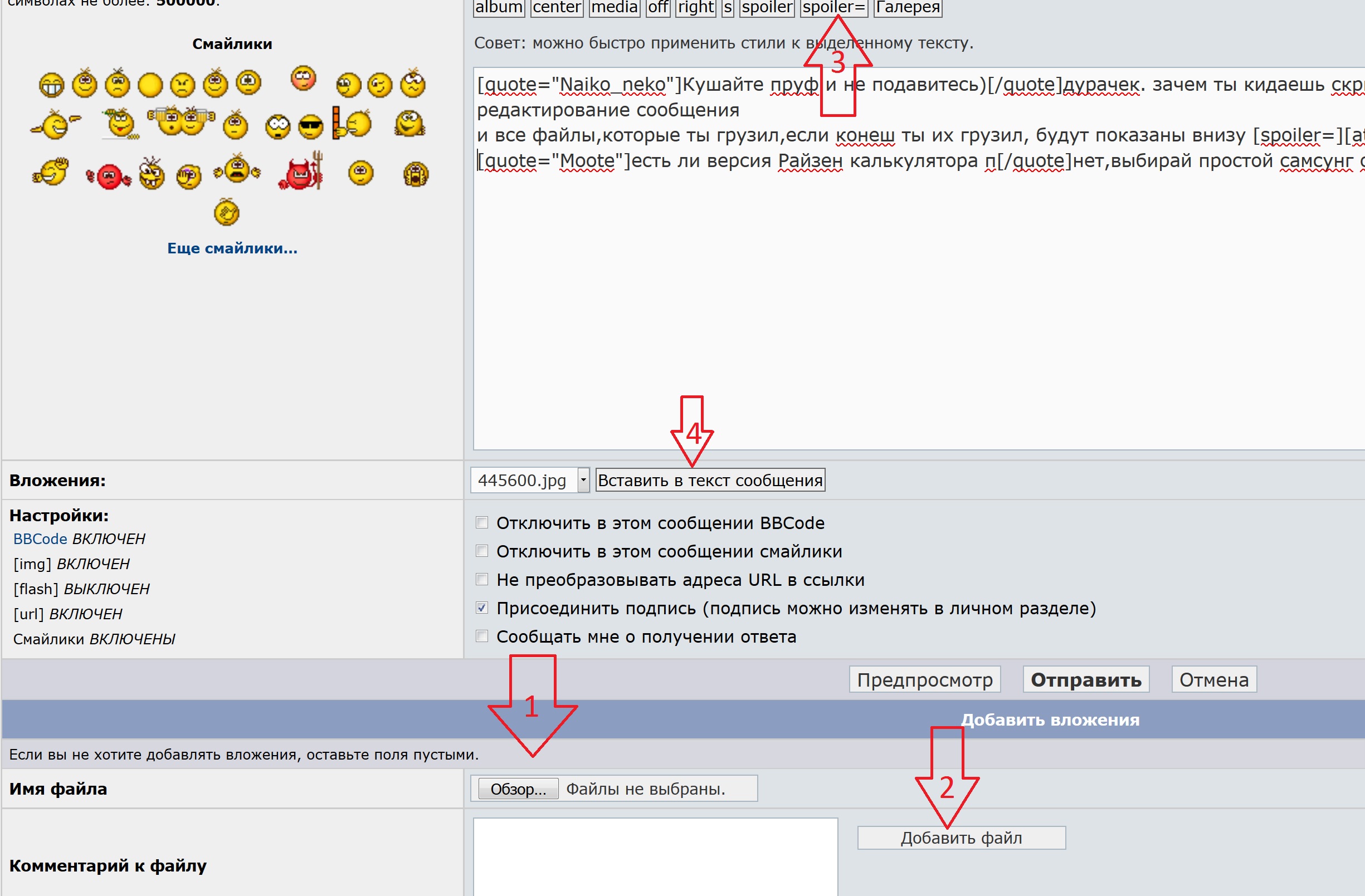Click the 'spoiler=' BBCode button
Image resolution: width=1365 pixels, height=896 pixels.
(833, 7)
